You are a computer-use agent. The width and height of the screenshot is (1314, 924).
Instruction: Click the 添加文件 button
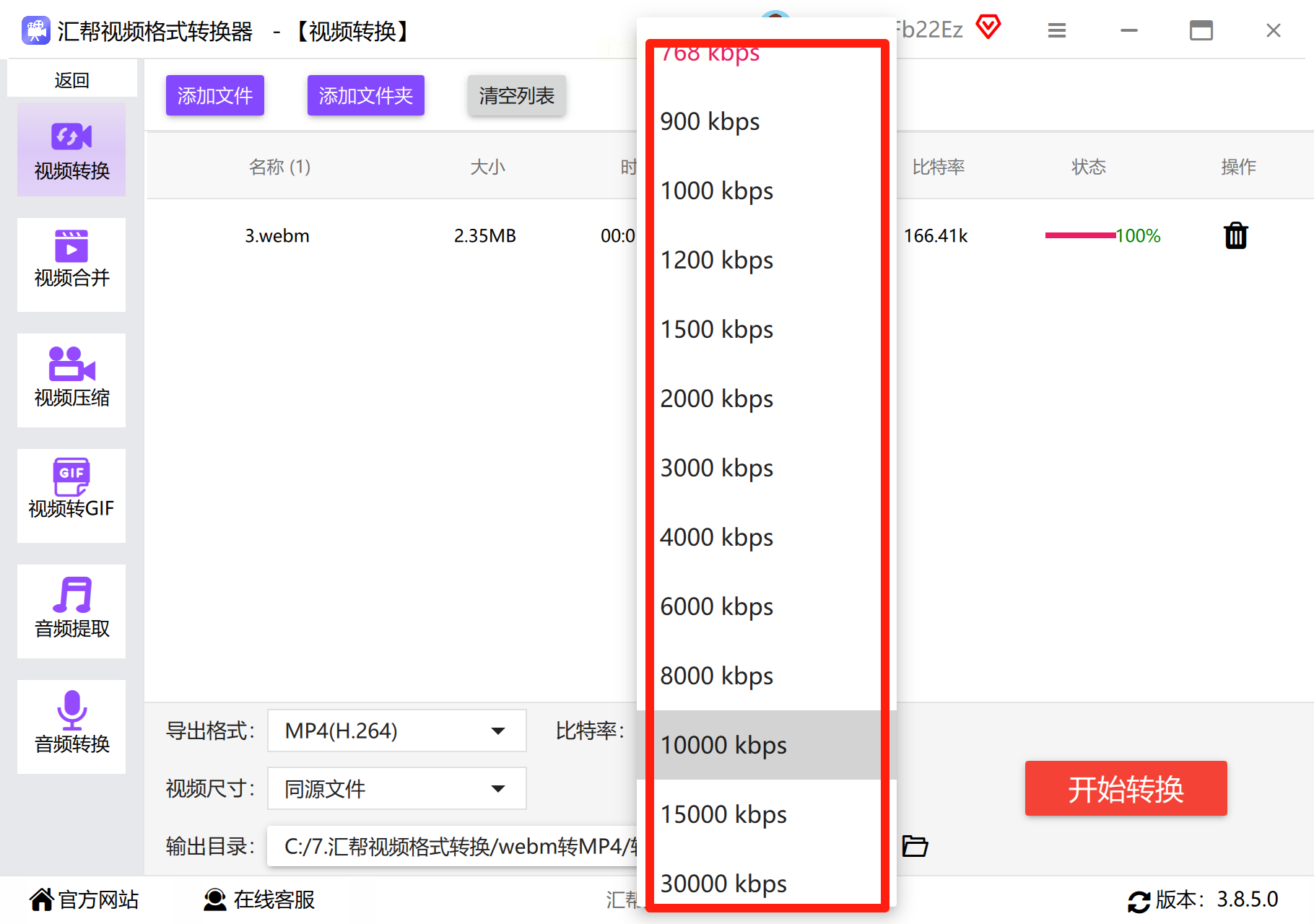(215, 95)
